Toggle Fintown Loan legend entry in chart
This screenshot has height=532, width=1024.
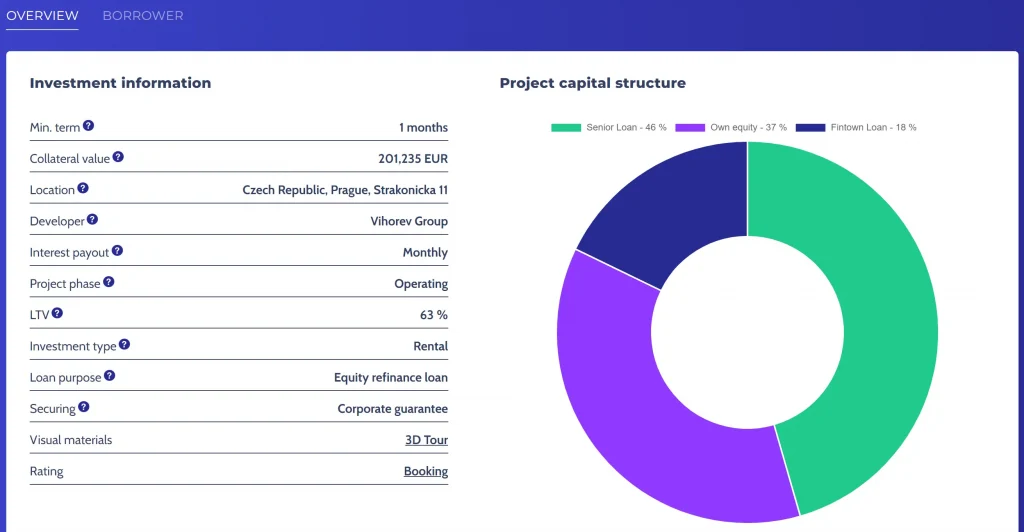tap(856, 128)
